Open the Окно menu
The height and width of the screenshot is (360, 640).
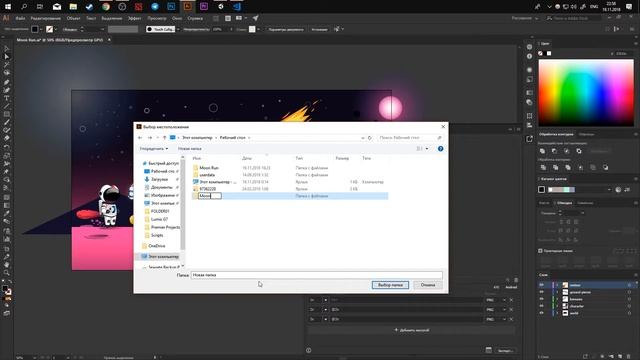[177, 18]
